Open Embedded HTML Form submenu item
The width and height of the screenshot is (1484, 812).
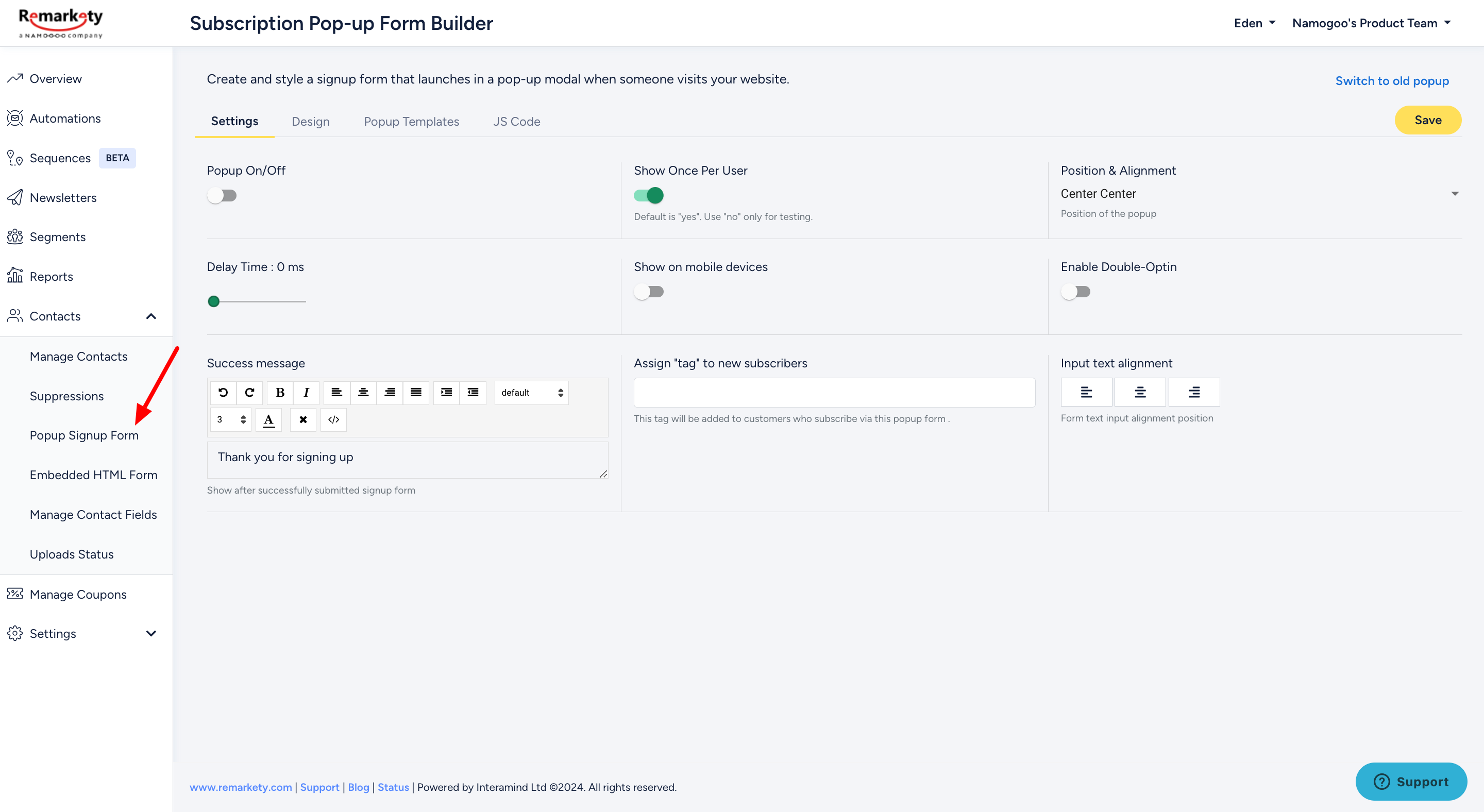point(93,476)
